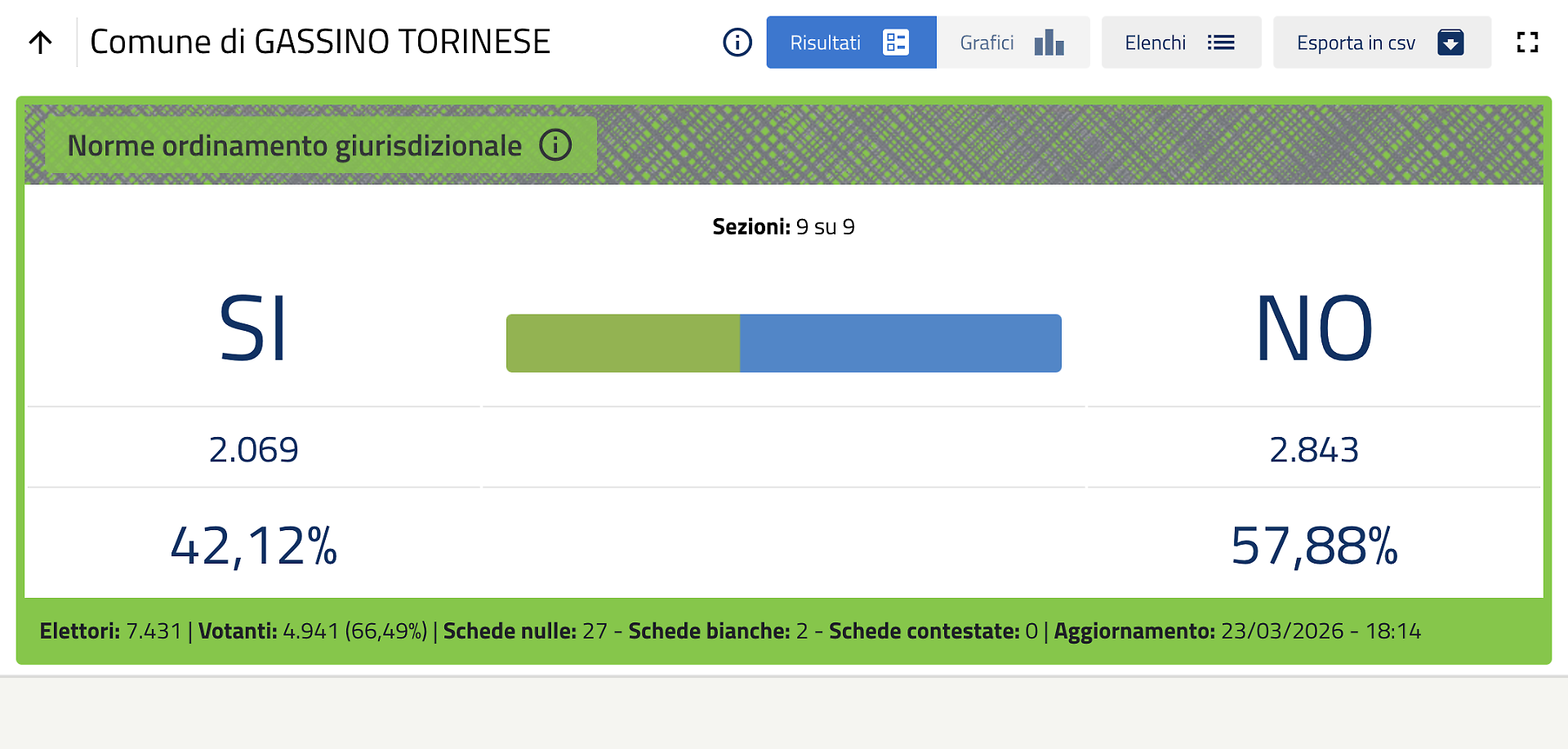Click the Comune di GASSINO TORINESE title
Image resolution: width=1568 pixels, height=749 pixels.
[x=320, y=42]
